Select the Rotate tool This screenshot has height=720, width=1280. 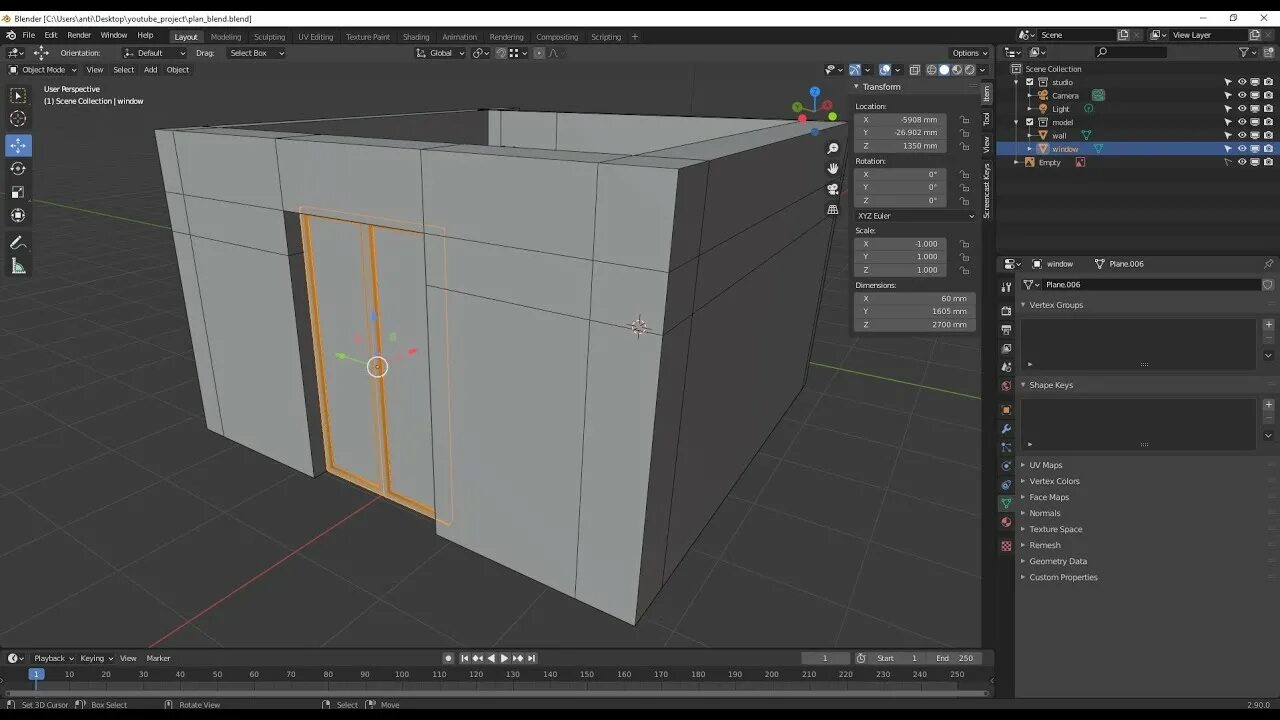tap(18, 168)
